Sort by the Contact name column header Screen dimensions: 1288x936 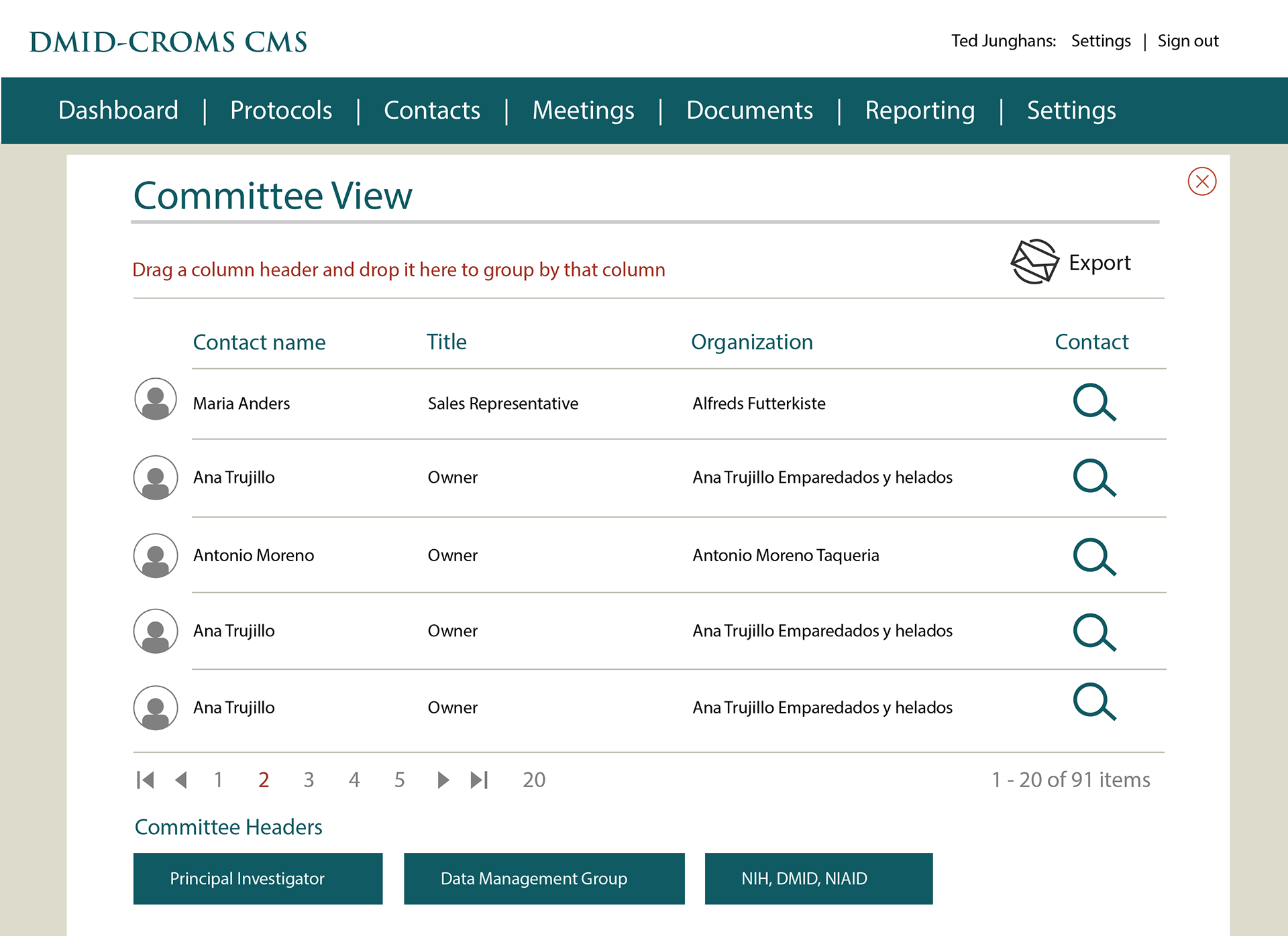click(259, 343)
